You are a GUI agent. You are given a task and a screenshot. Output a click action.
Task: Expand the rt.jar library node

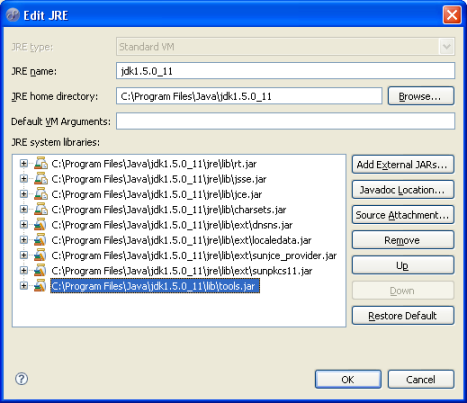point(24,163)
